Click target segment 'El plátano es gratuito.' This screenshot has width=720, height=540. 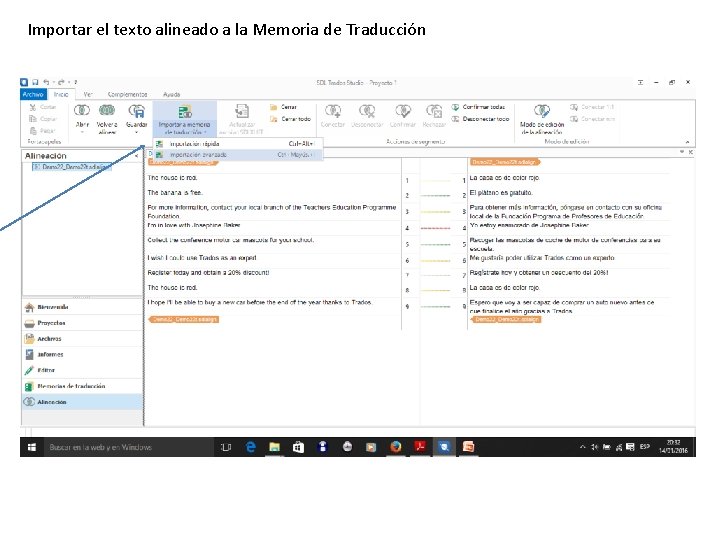click(x=501, y=192)
